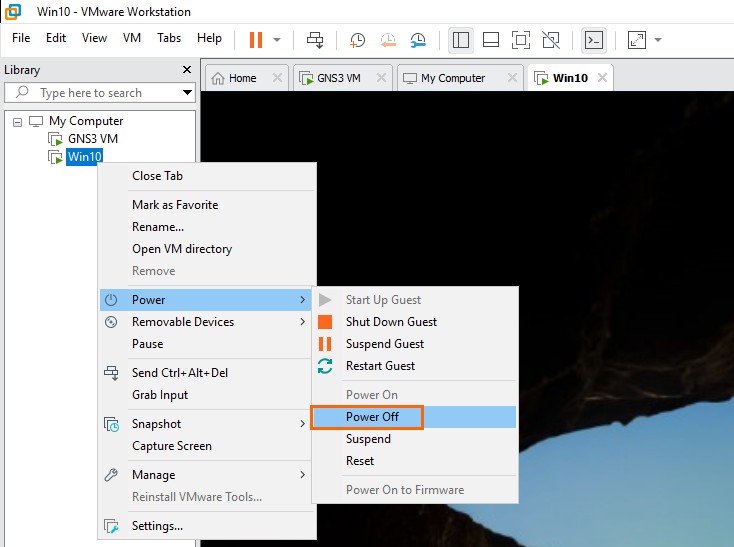
Task: Open the power options dropdown arrow
Action: point(277,40)
